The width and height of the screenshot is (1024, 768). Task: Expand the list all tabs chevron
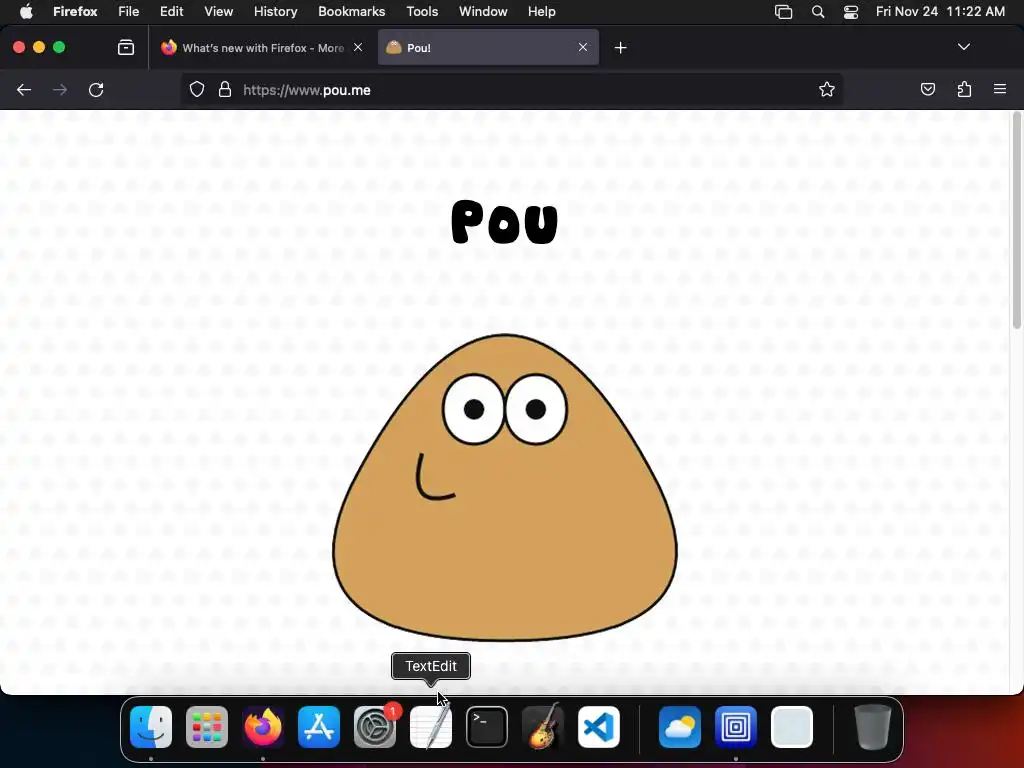tap(963, 47)
